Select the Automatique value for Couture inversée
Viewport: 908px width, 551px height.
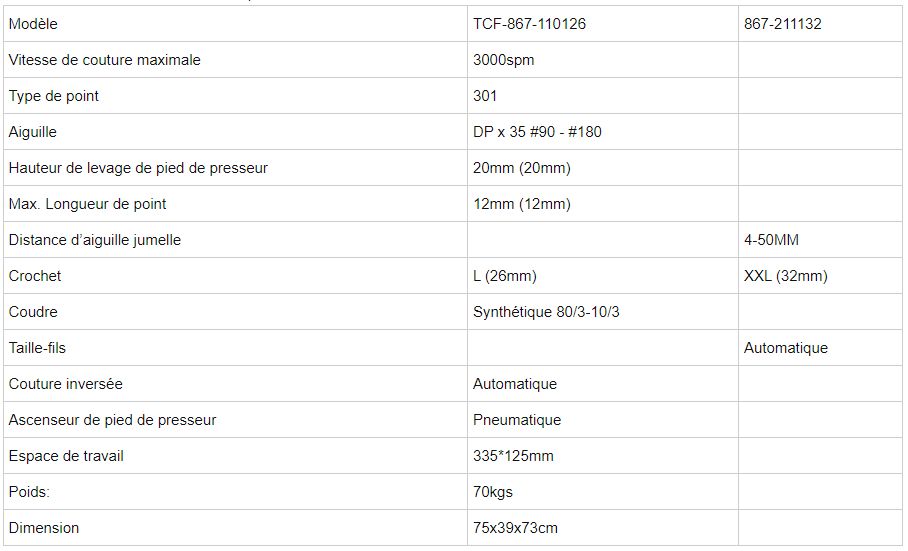coord(514,384)
